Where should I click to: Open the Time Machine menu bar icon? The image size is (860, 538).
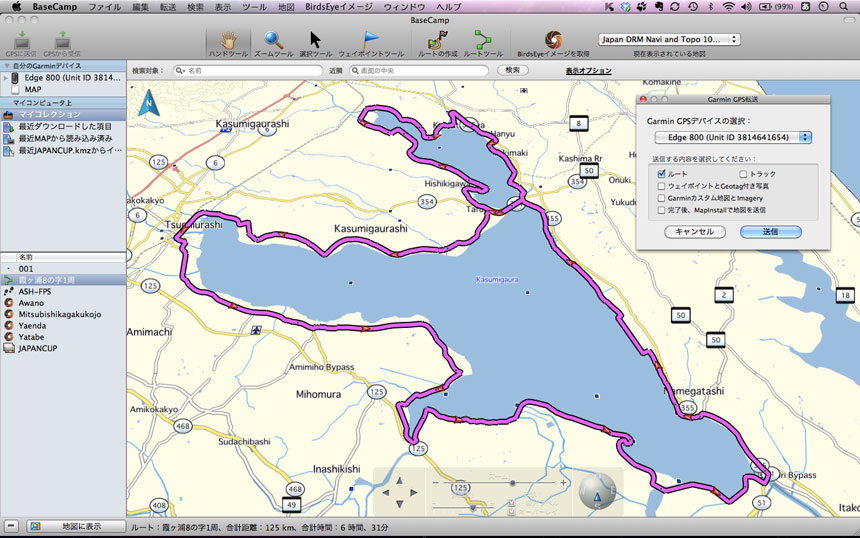point(693,7)
